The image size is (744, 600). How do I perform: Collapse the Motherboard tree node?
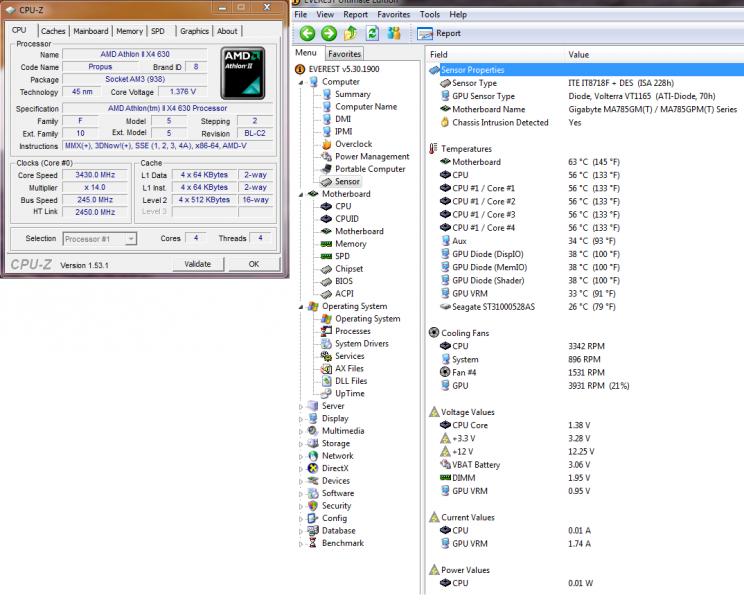point(301,194)
